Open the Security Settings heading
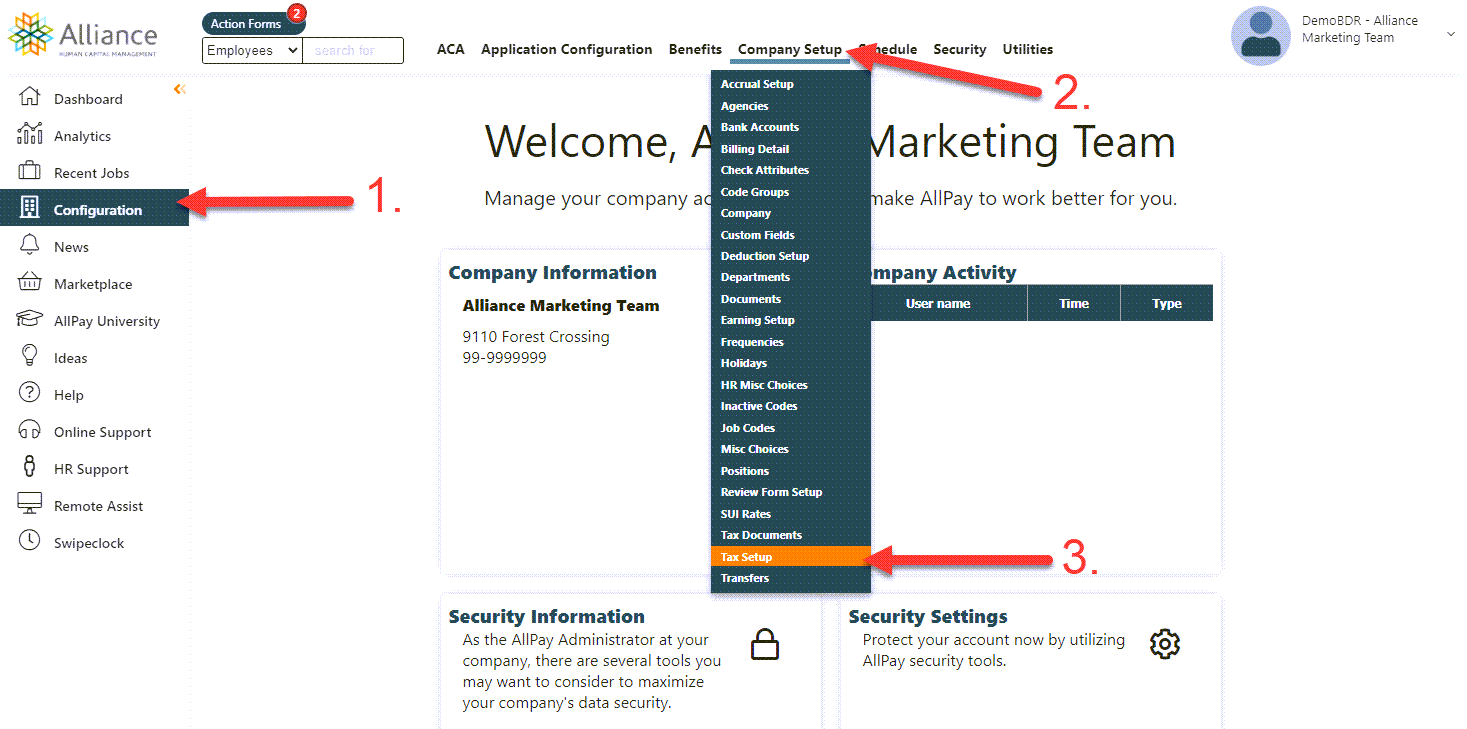1467x729 pixels. 928,616
